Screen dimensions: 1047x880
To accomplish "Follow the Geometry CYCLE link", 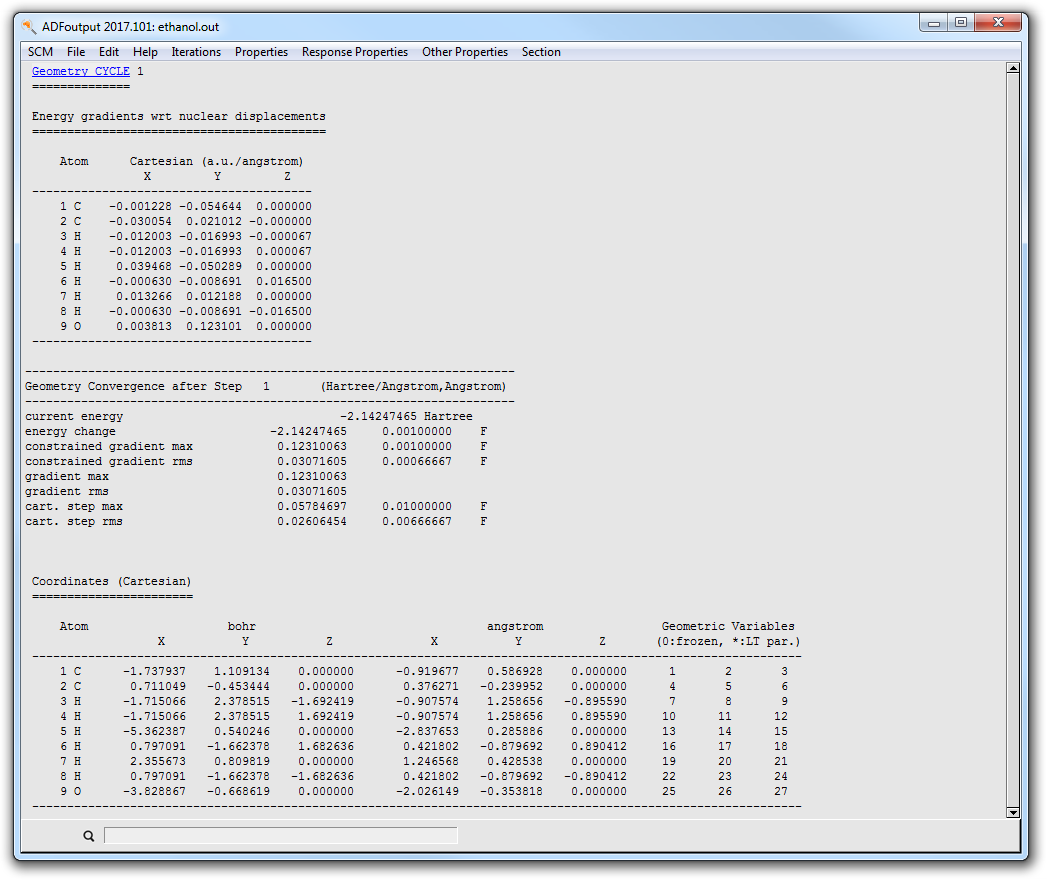I will click(x=81, y=71).
